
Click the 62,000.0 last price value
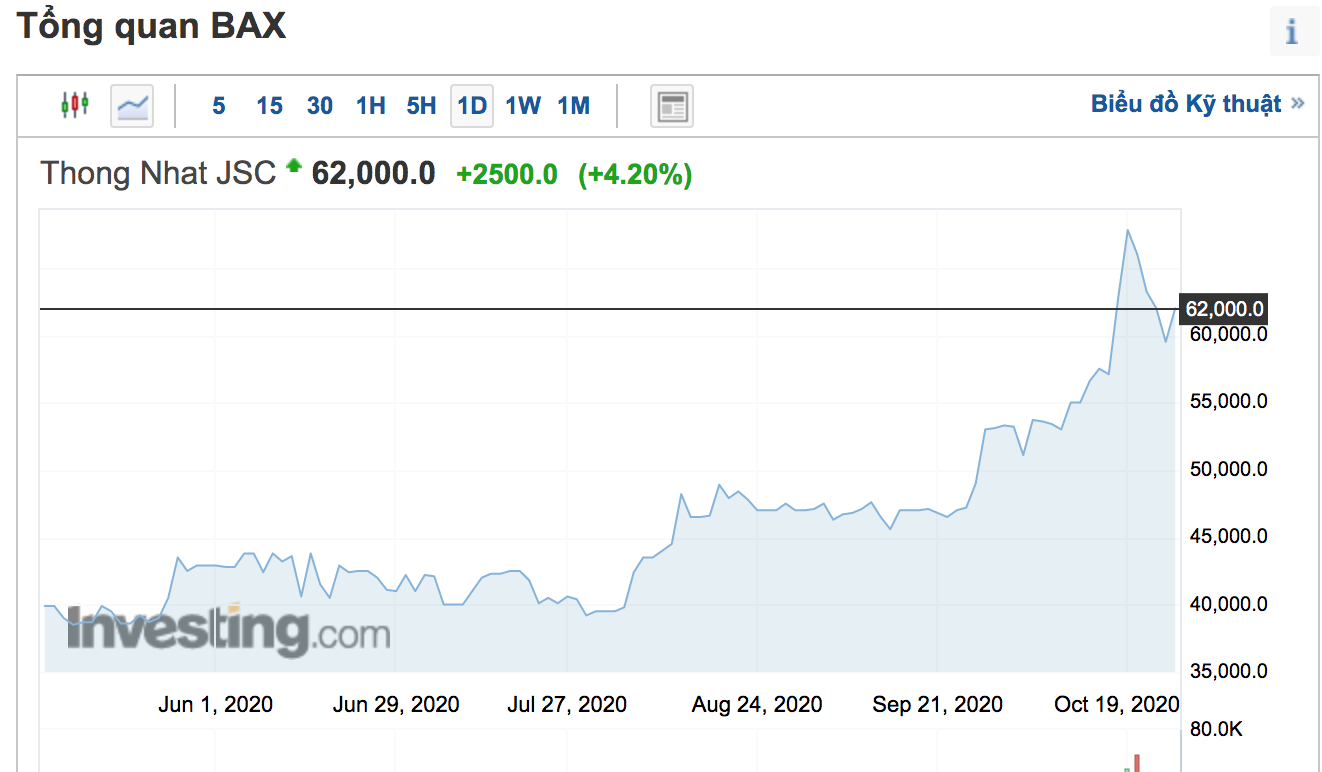pyautogui.click(x=374, y=174)
